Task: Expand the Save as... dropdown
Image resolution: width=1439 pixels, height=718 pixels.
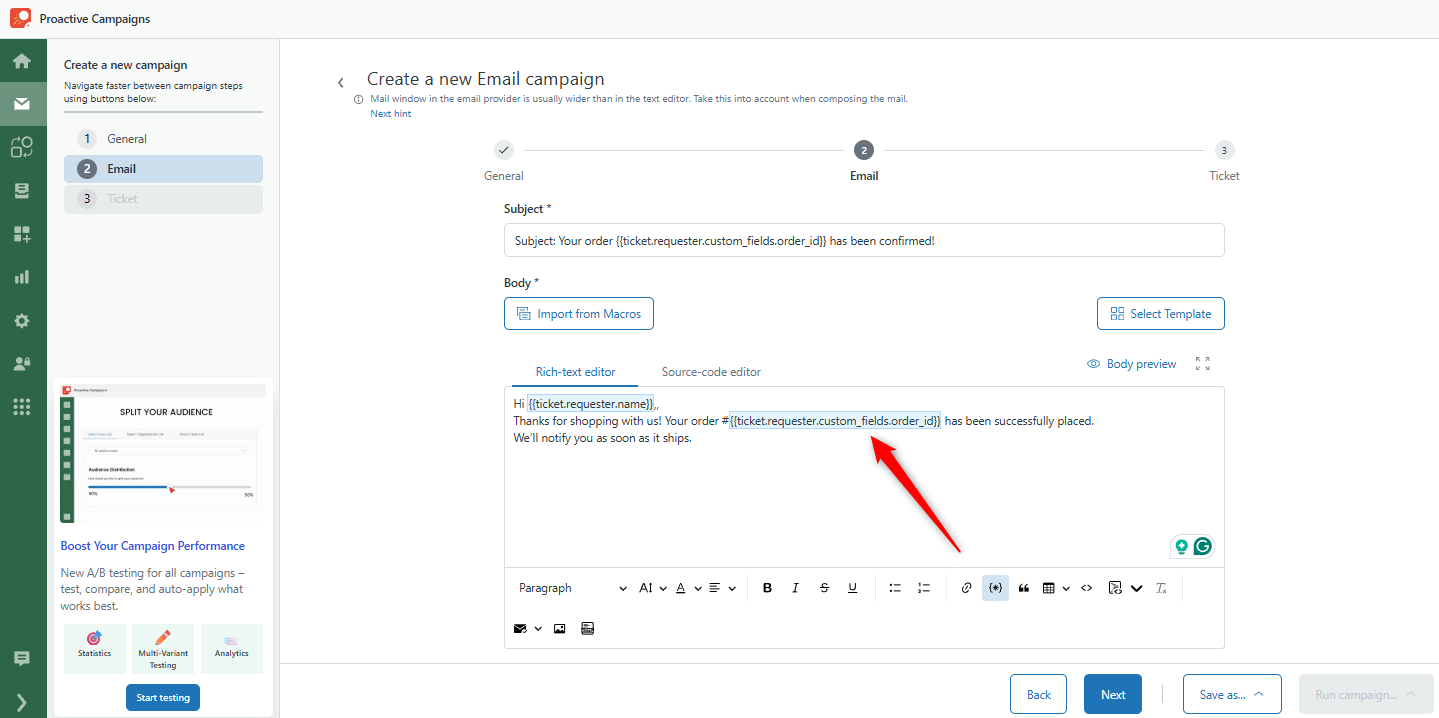Action: tap(1231, 694)
